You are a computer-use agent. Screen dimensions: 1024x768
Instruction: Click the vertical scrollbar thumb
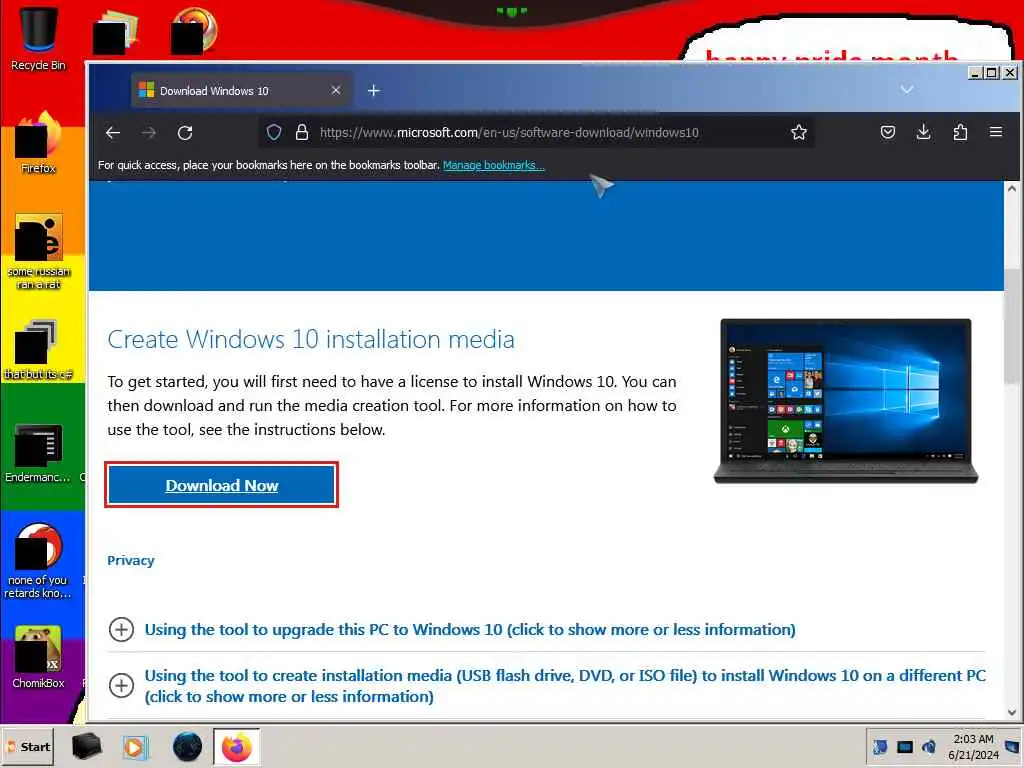[1012, 327]
